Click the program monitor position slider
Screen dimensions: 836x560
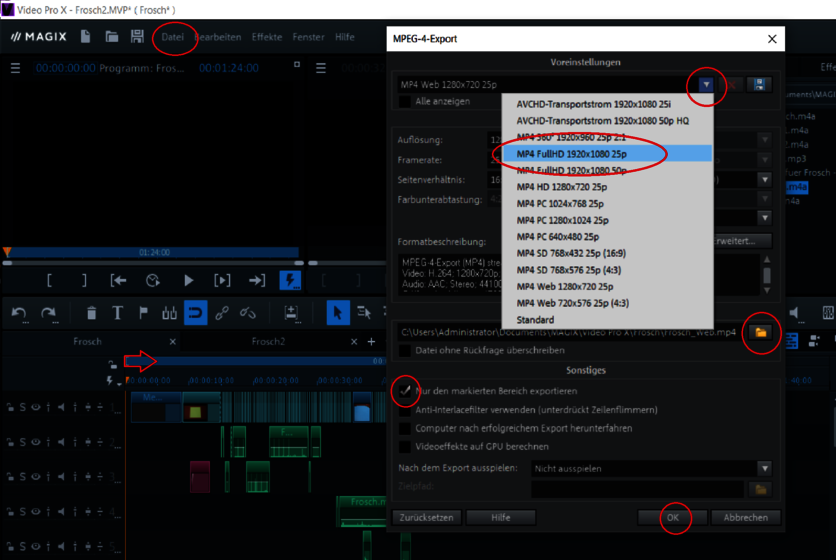(x=153, y=262)
